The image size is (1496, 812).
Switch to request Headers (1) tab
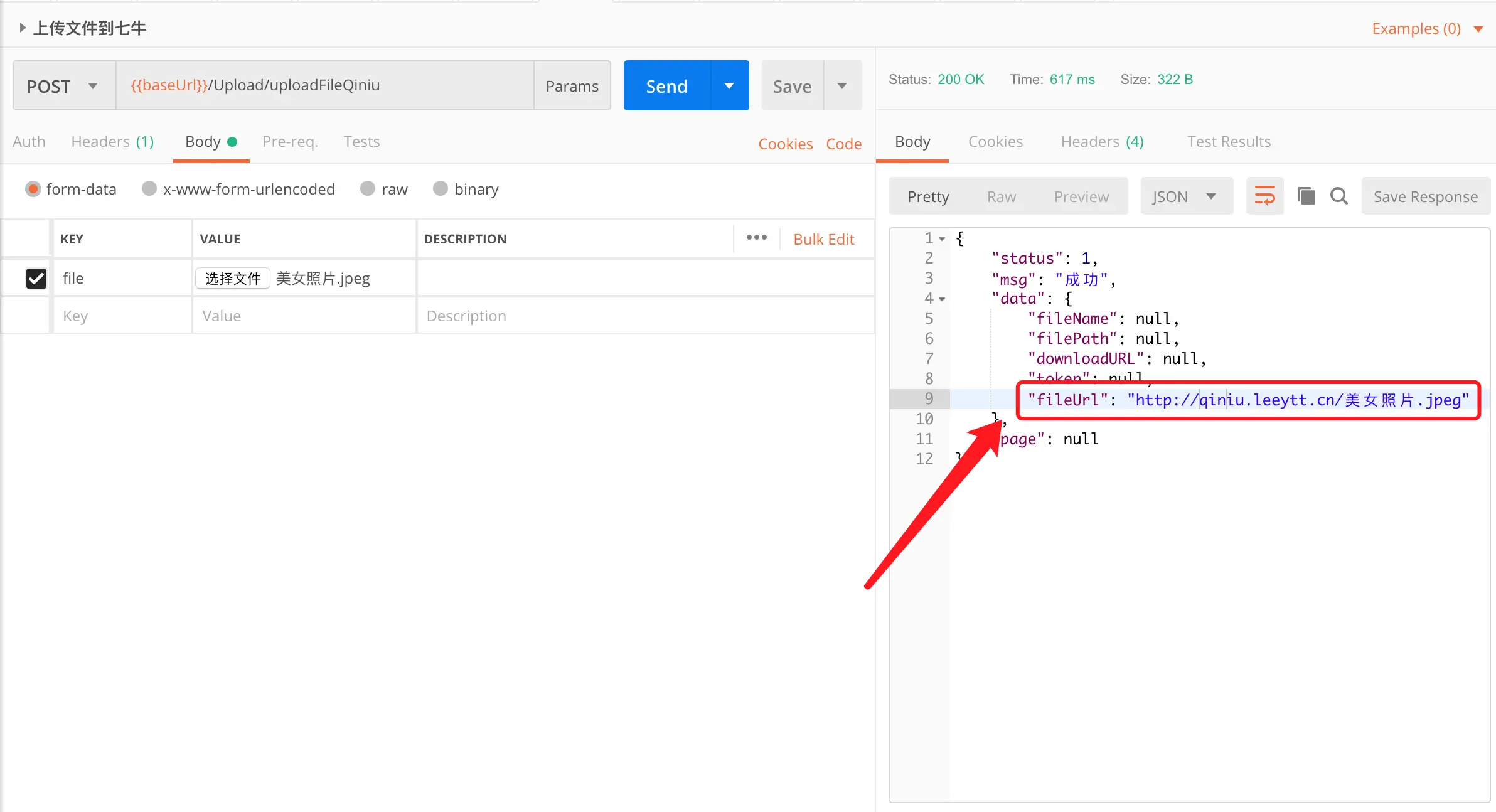112,142
